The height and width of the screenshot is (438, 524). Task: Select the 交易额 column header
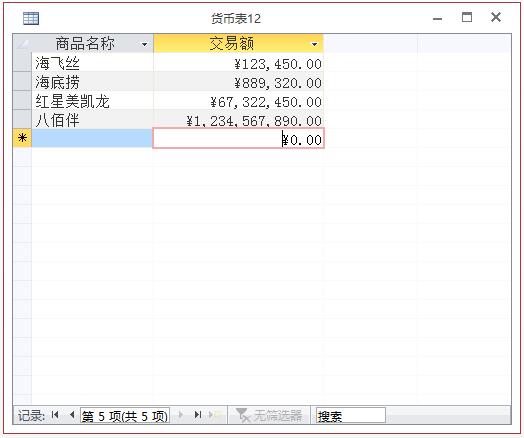238,43
